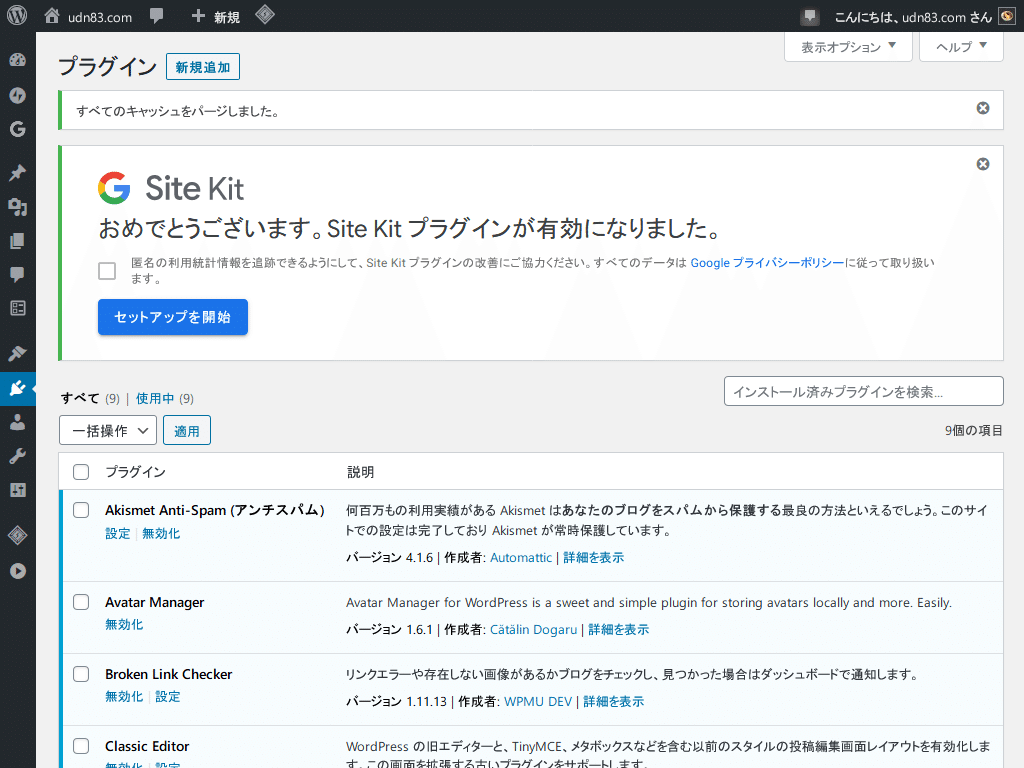The width and height of the screenshot is (1024, 768).
Task: Click the Google G Site Kit logo
Action: tap(114, 188)
